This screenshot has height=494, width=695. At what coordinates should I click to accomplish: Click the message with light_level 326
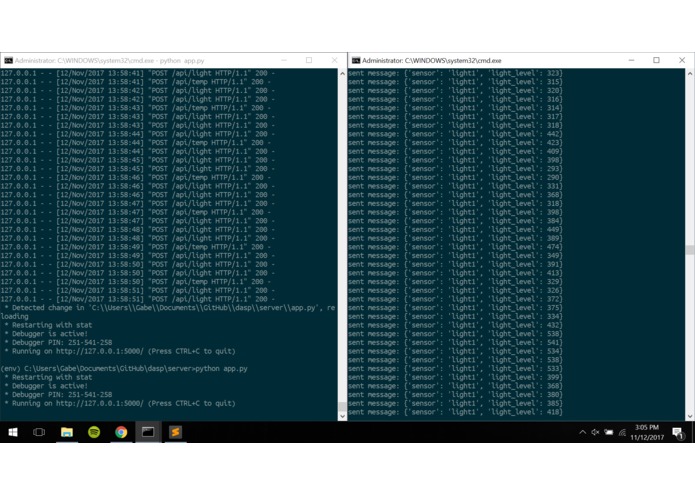pos(455,291)
